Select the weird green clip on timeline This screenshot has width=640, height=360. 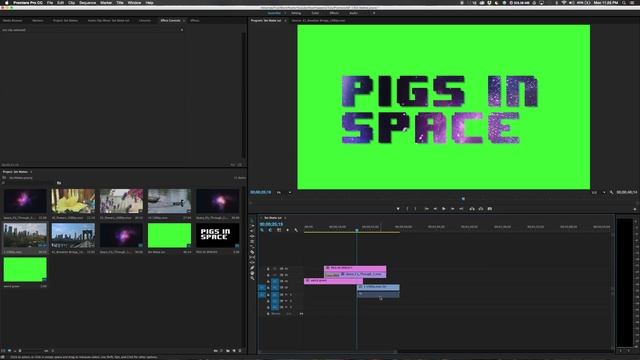pos(333,281)
